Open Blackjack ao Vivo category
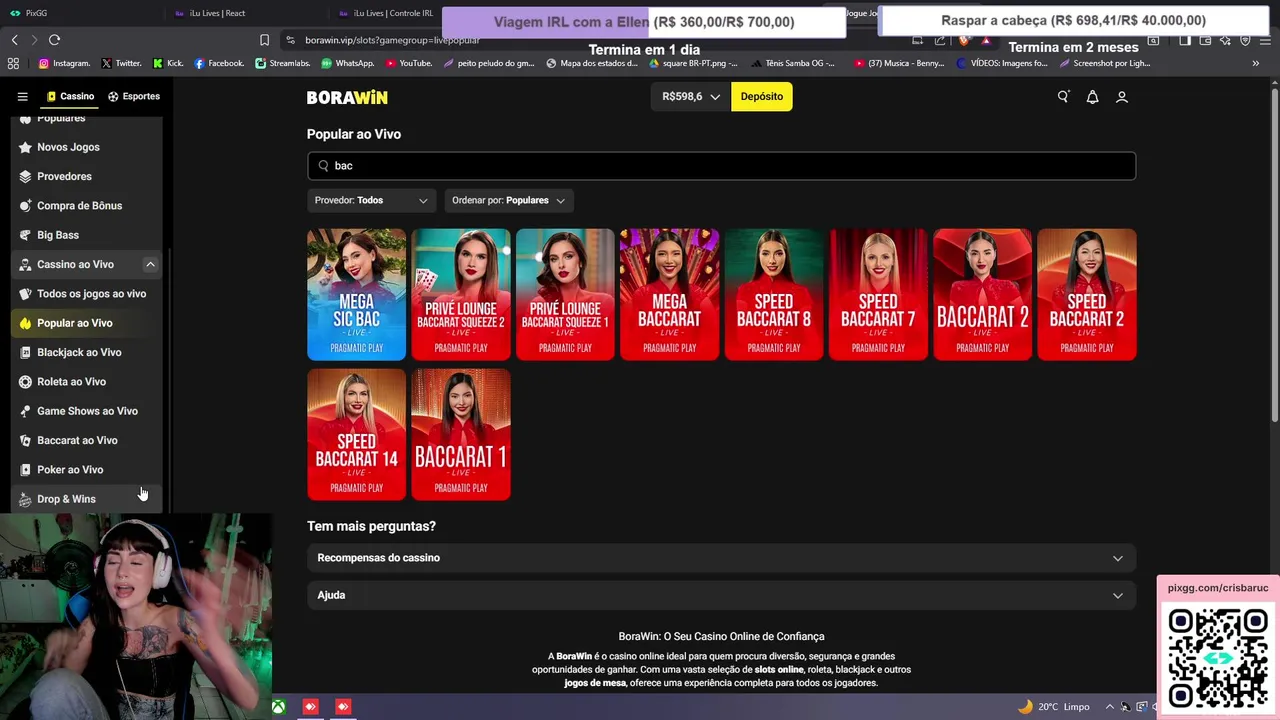The image size is (1280, 720). pos(87,352)
